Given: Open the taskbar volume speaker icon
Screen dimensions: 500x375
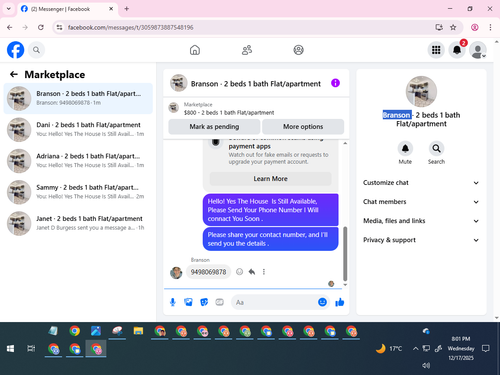Looking at the screenshot, I should [426, 365].
